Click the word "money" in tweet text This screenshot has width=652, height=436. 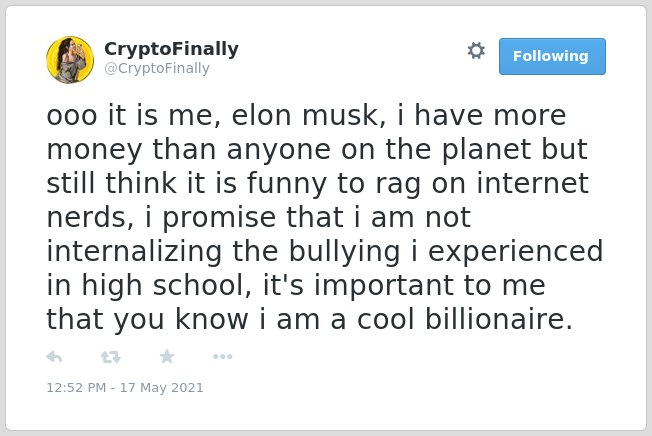coord(94,150)
